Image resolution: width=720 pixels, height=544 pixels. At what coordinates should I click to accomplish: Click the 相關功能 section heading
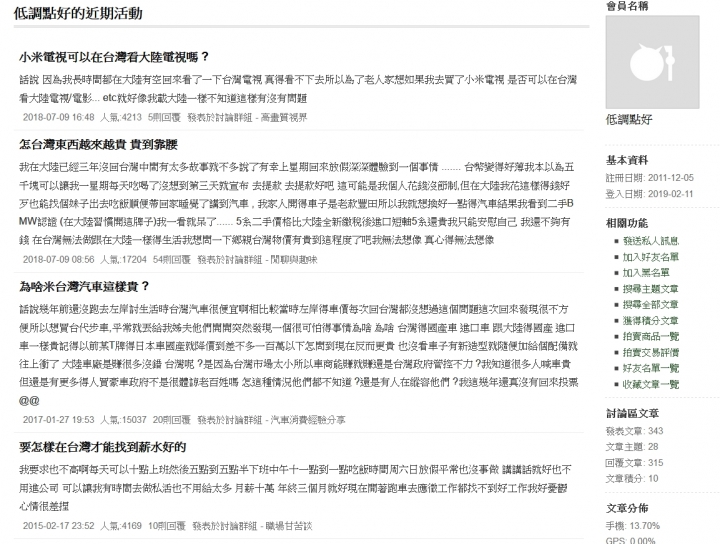pos(627,223)
